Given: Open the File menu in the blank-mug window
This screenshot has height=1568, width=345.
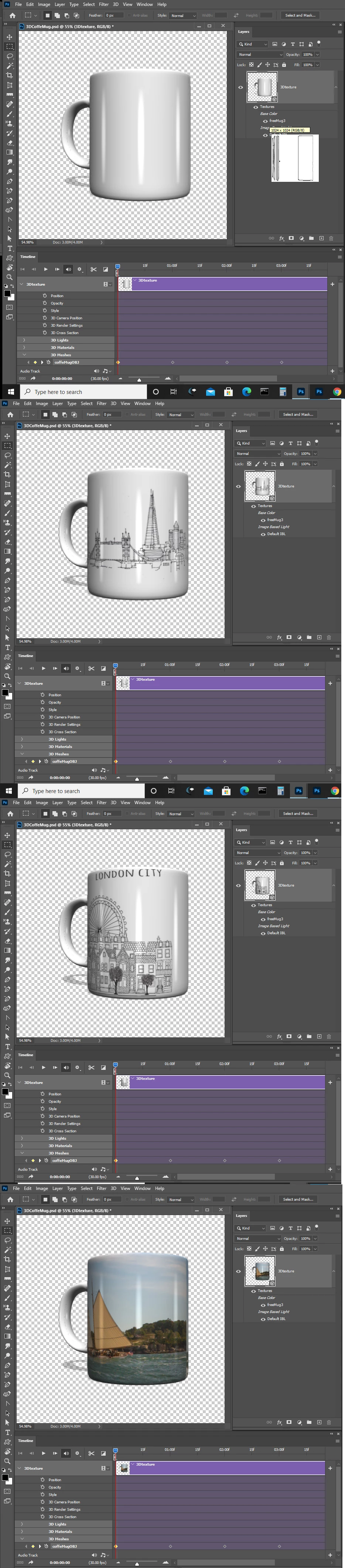Looking at the screenshot, I should (x=18, y=4).
